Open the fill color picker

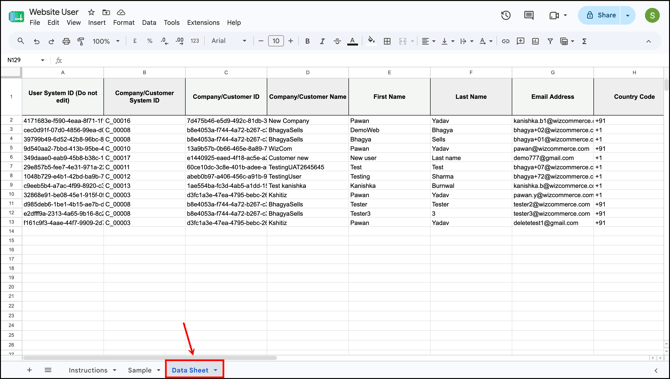pyautogui.click(x=371, y=41)
